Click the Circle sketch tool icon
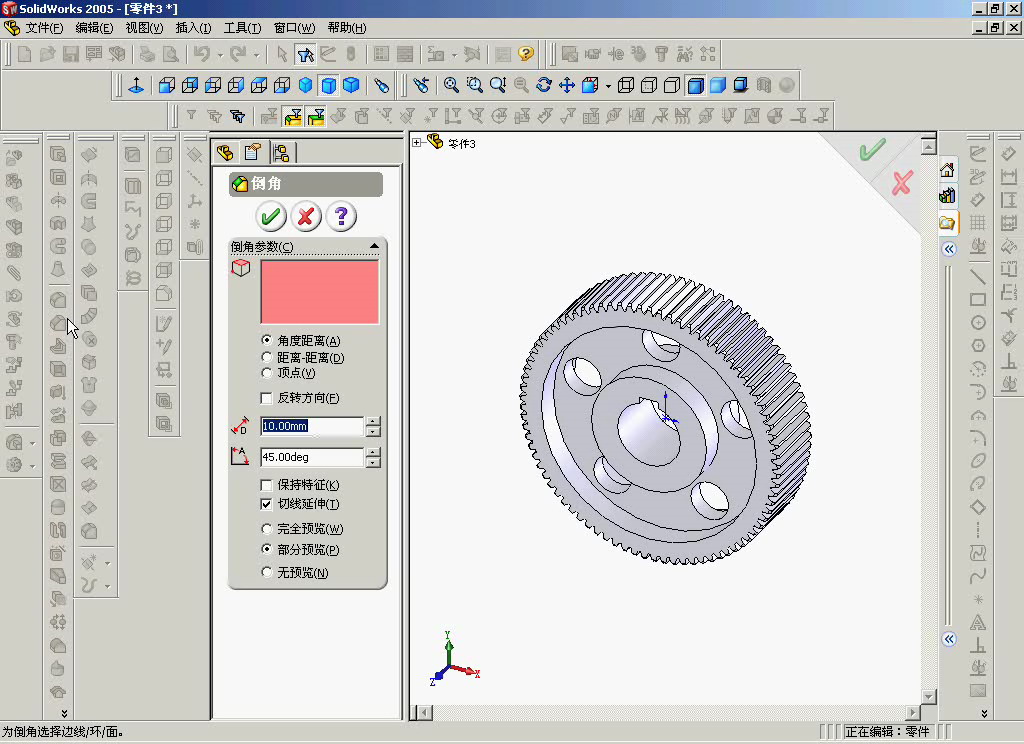 (978, 323)
